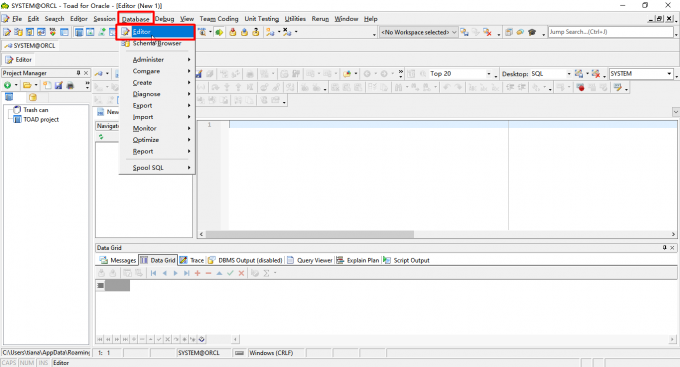
Task: Open a new Editor window from main toolbar
Action: pyautogui.click(x=7, y=32)
